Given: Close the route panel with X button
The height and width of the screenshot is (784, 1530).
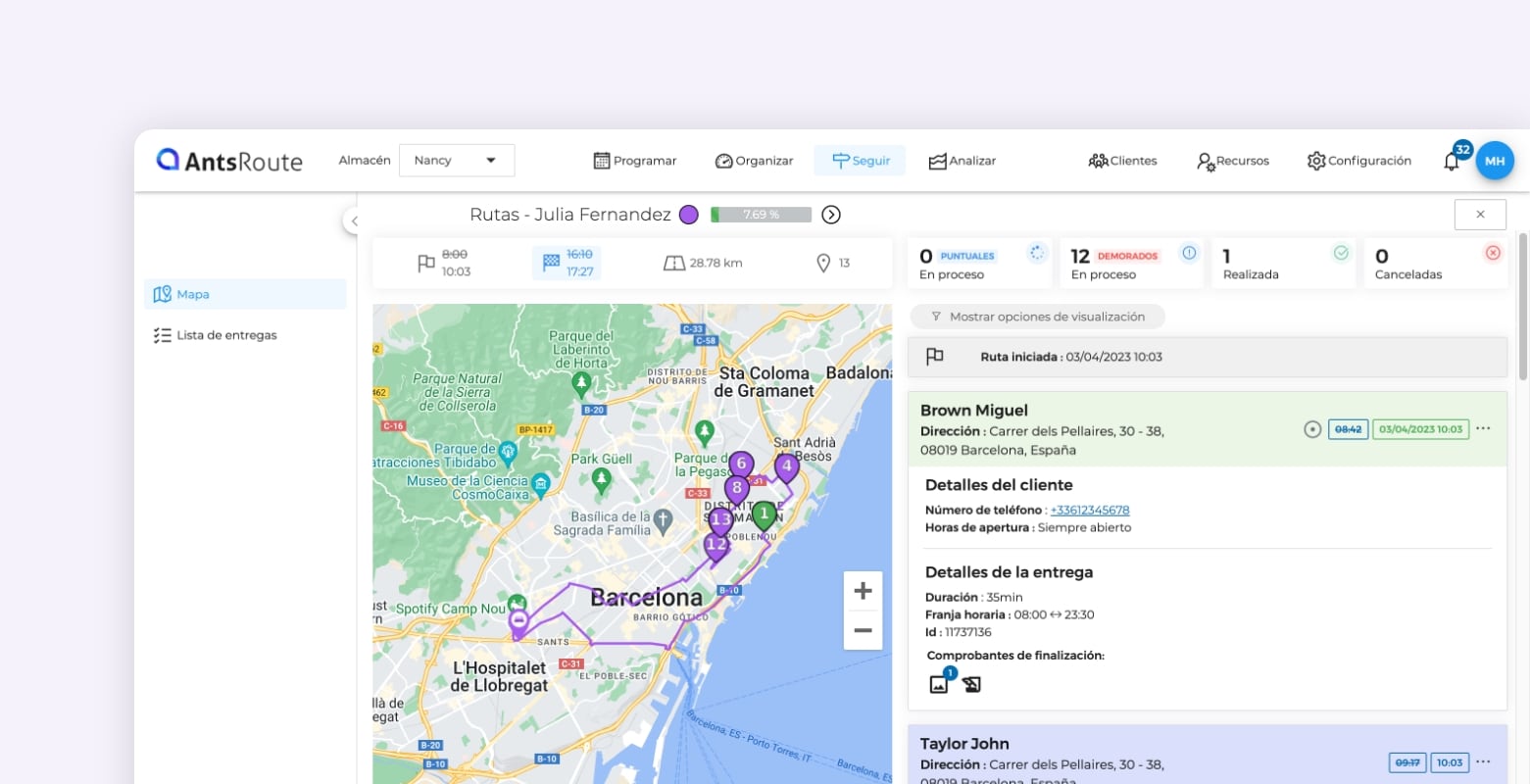Looking at the screenshot, I should [1480, 215].
